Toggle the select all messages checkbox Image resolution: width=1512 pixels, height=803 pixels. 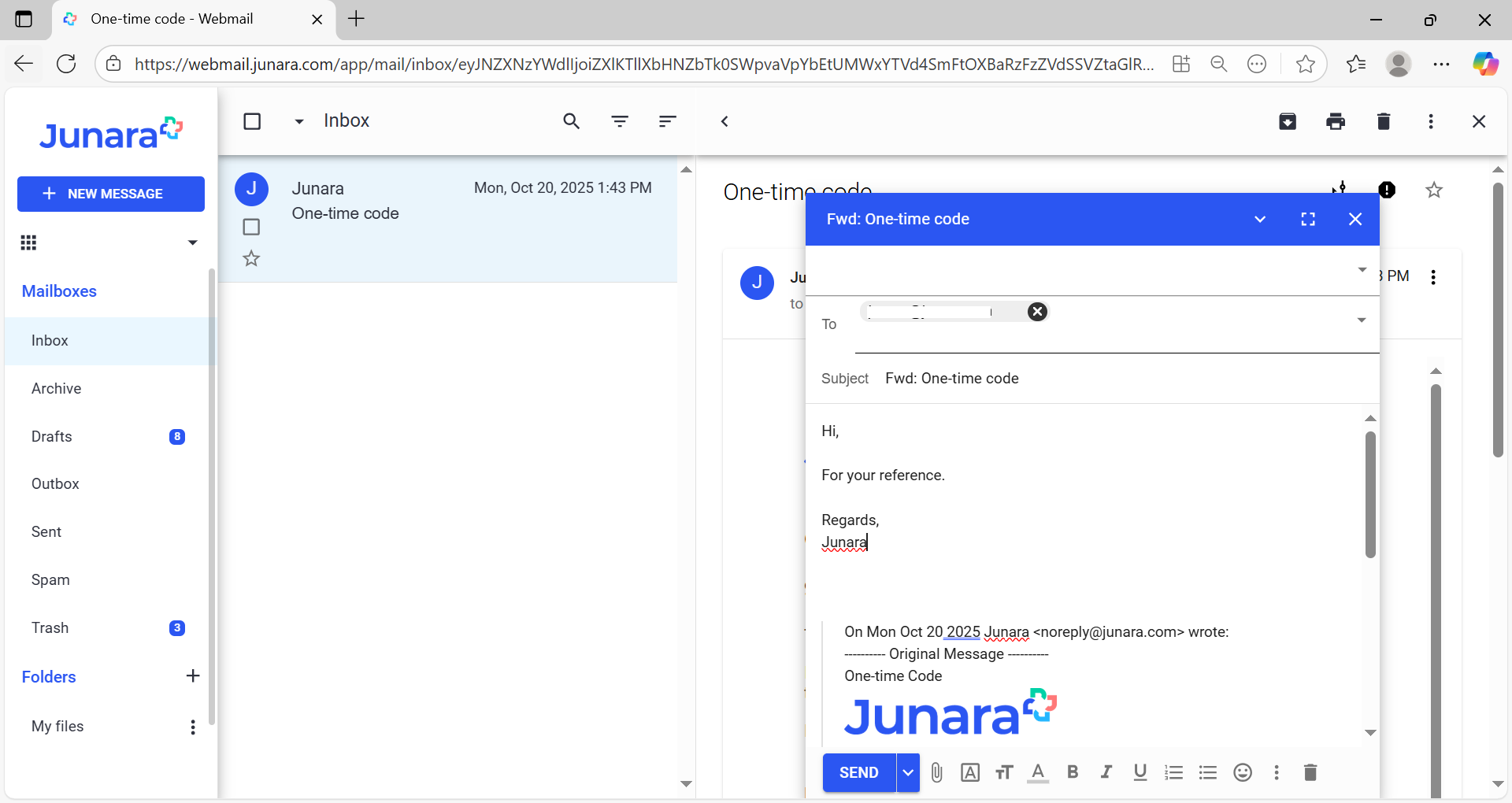pos(252,121)
